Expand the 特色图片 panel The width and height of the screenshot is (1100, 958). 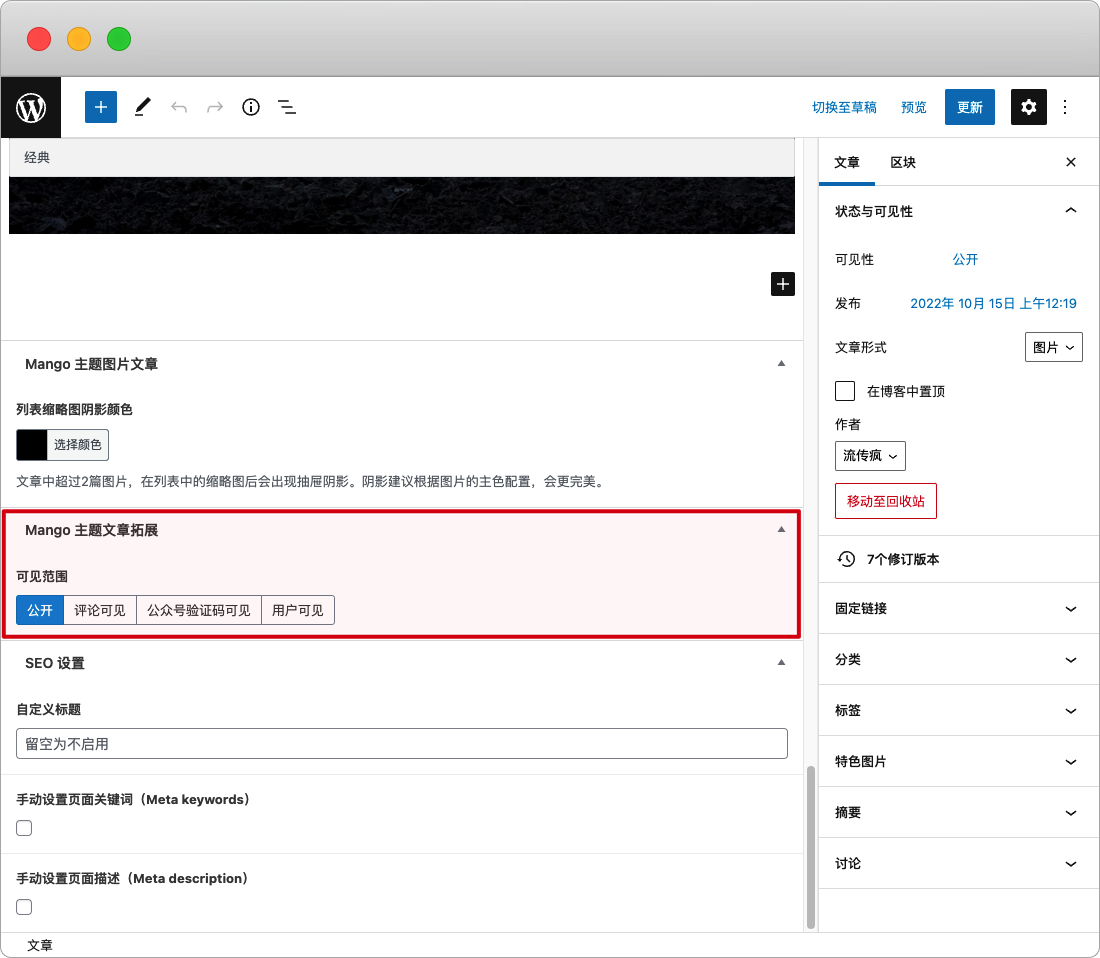tap(958, 762)
